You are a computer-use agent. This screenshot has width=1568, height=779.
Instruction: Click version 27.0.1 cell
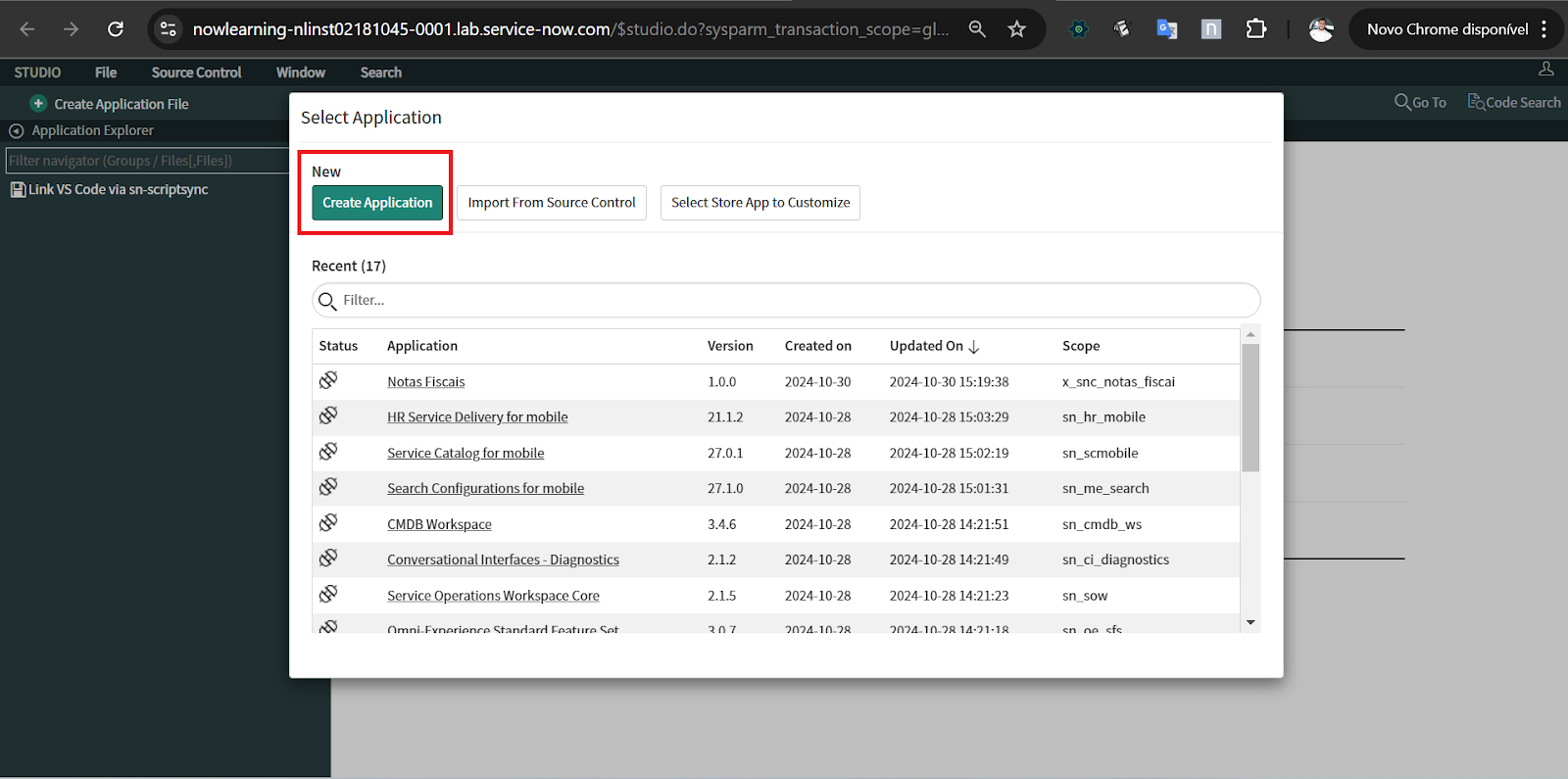point(725,454)
